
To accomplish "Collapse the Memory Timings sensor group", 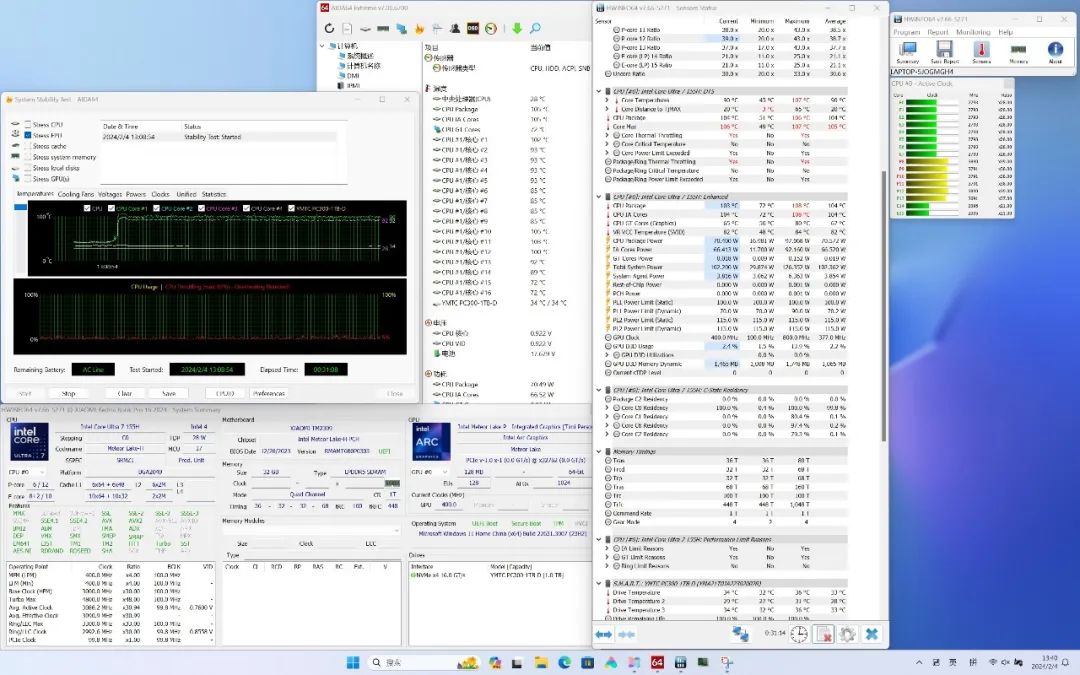I will tap(598, 452).
